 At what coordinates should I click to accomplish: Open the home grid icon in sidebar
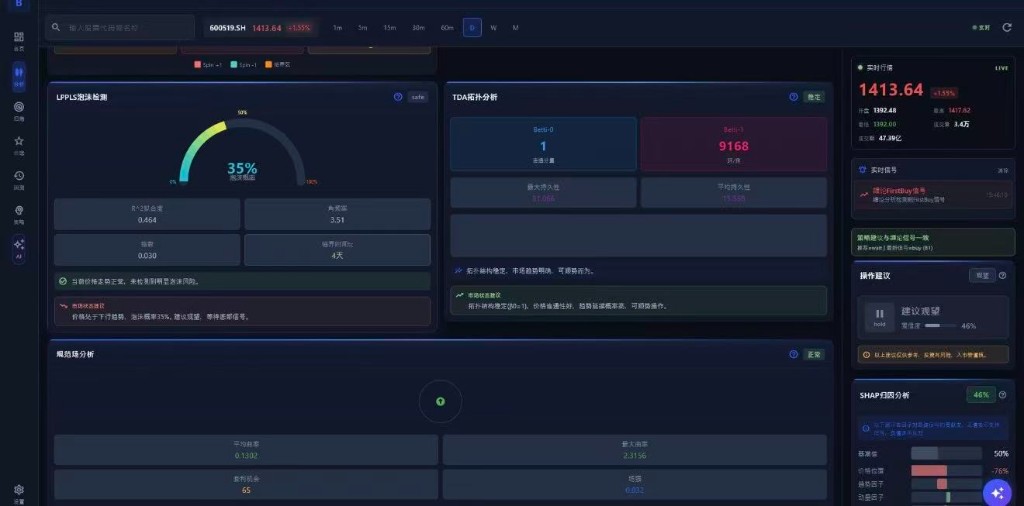point(19,37)
